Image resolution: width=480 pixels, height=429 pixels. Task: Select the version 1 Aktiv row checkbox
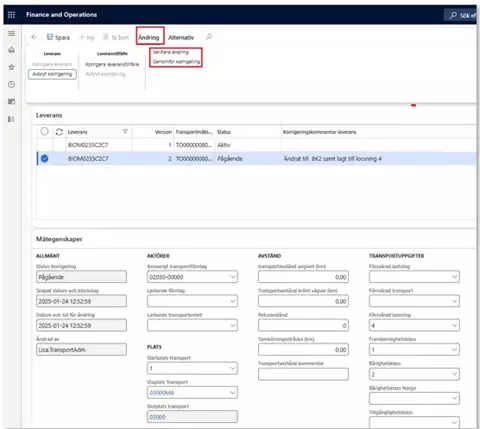(44, 145)
